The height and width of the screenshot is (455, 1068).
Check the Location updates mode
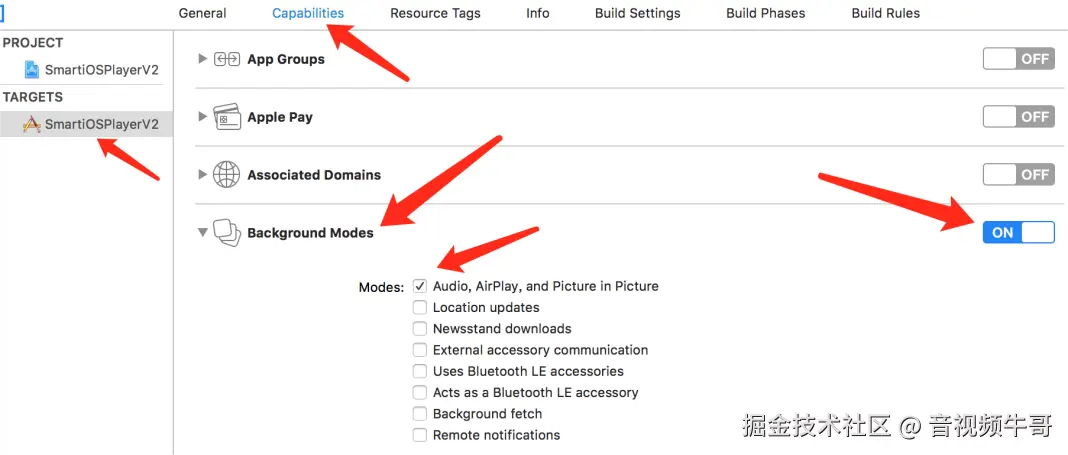[420, 308]
